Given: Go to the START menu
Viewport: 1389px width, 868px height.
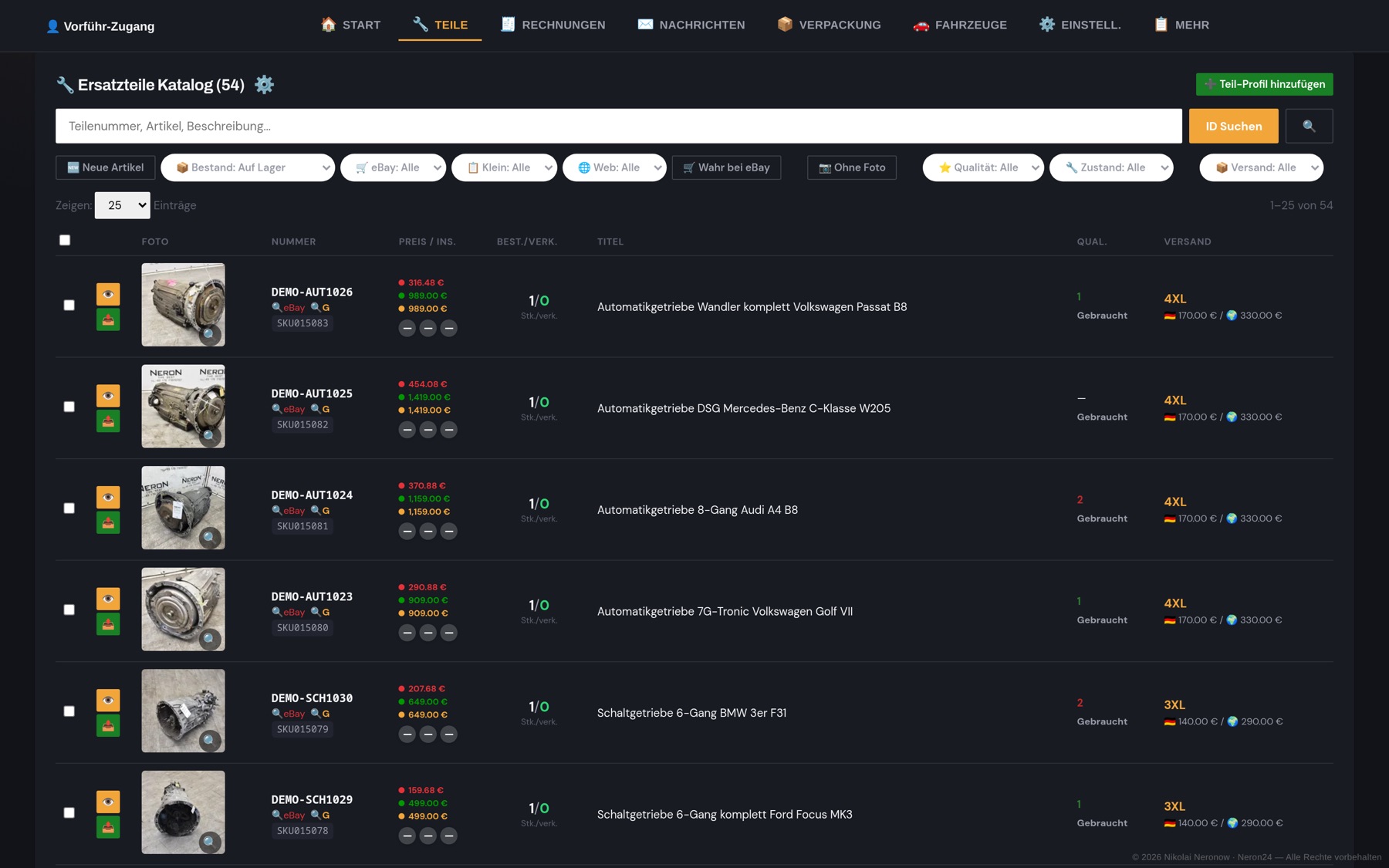Looking at the screenshot, I should (x=350, y=25).
